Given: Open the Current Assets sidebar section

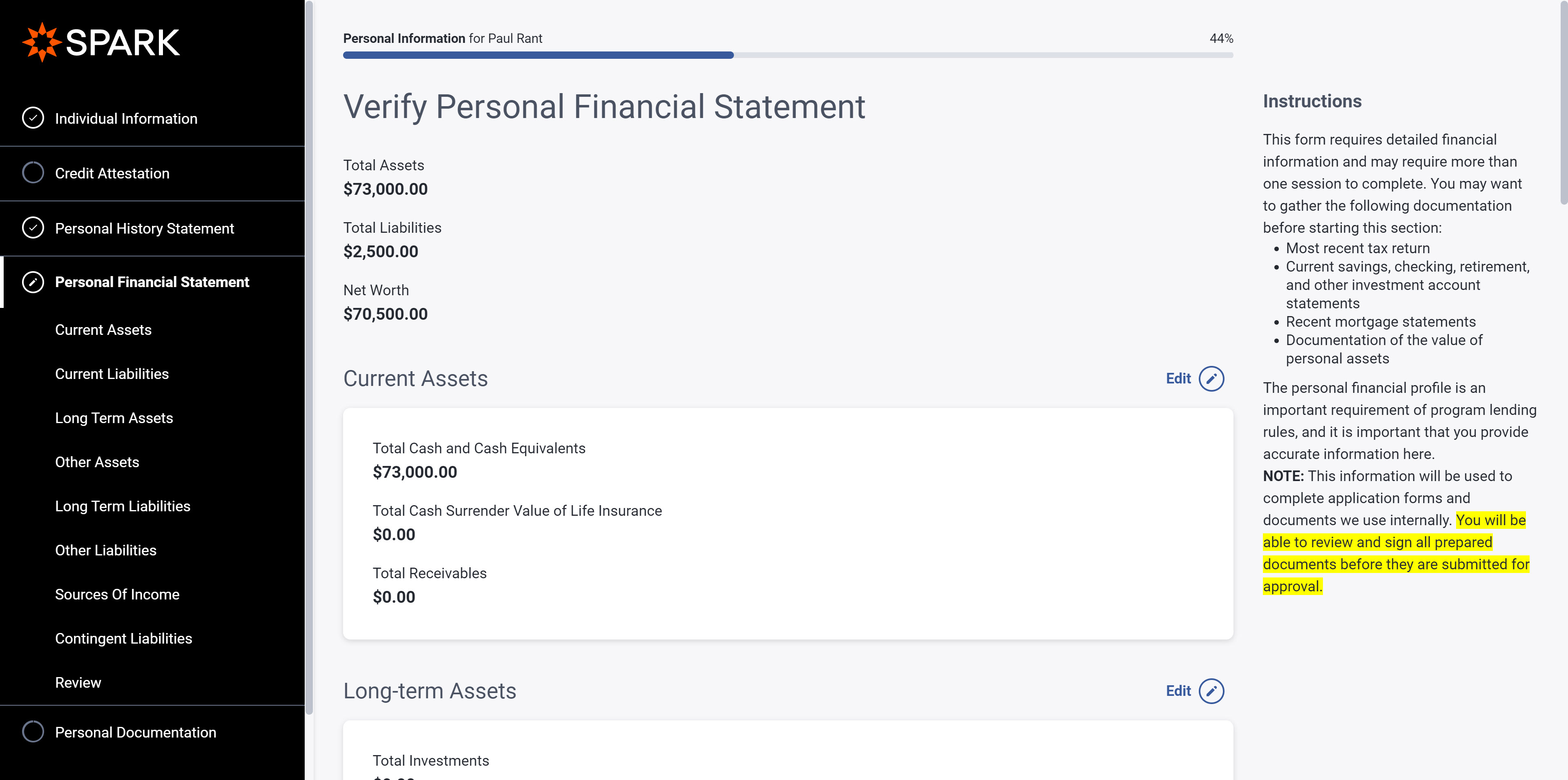Looking at the screenshot, I should [x=103, y=330].
